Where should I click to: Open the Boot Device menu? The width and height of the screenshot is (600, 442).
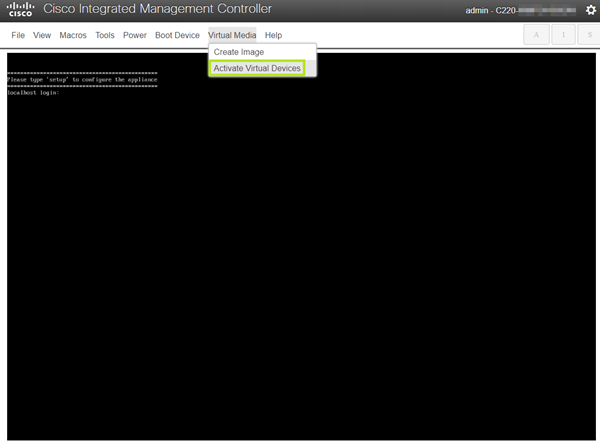click(x=177, y=35)
